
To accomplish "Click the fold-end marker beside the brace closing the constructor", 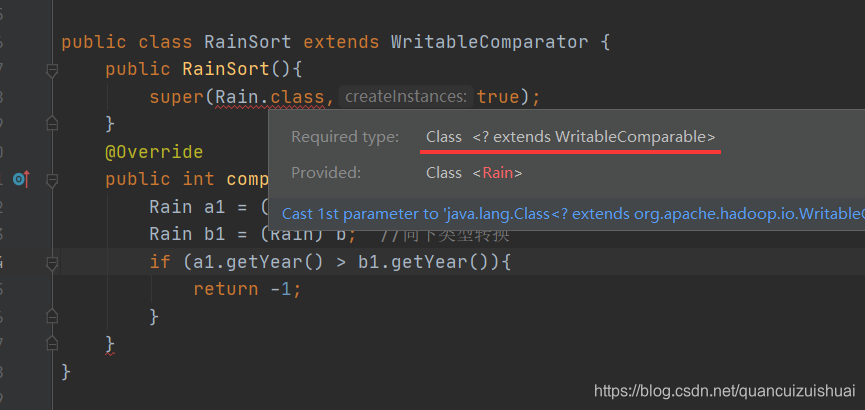I will tap(52, 124).
